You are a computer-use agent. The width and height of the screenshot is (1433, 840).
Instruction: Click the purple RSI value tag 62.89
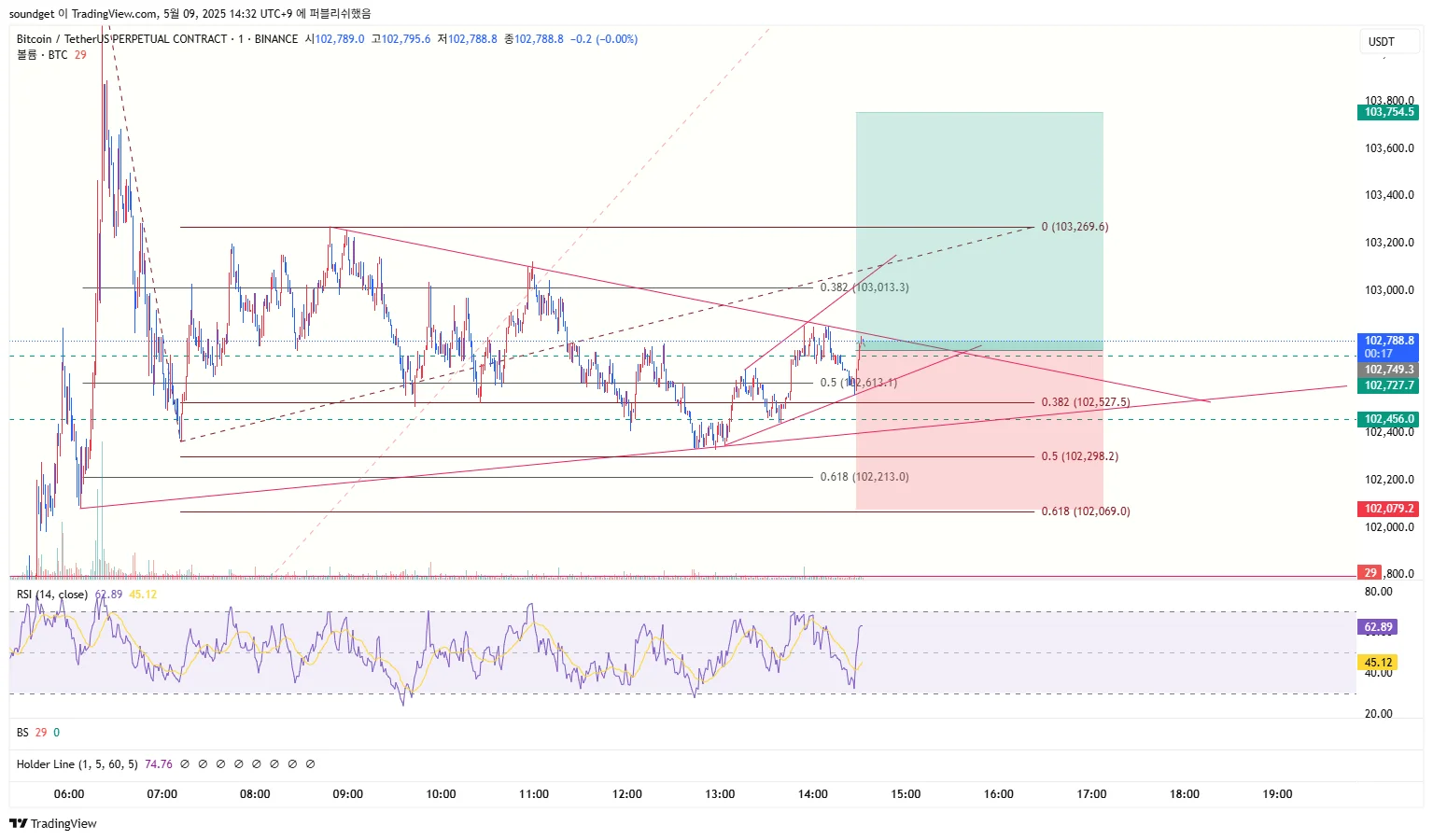[x=1378, y=627]
